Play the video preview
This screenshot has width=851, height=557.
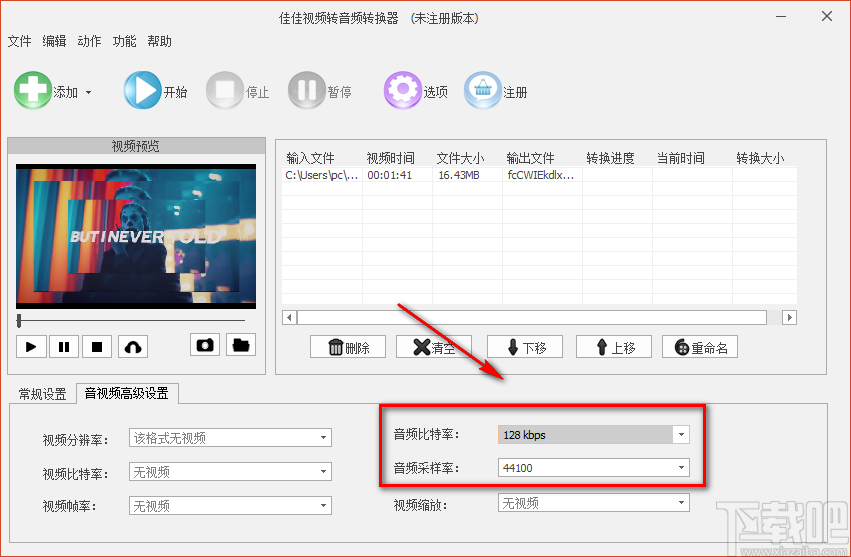31,346
